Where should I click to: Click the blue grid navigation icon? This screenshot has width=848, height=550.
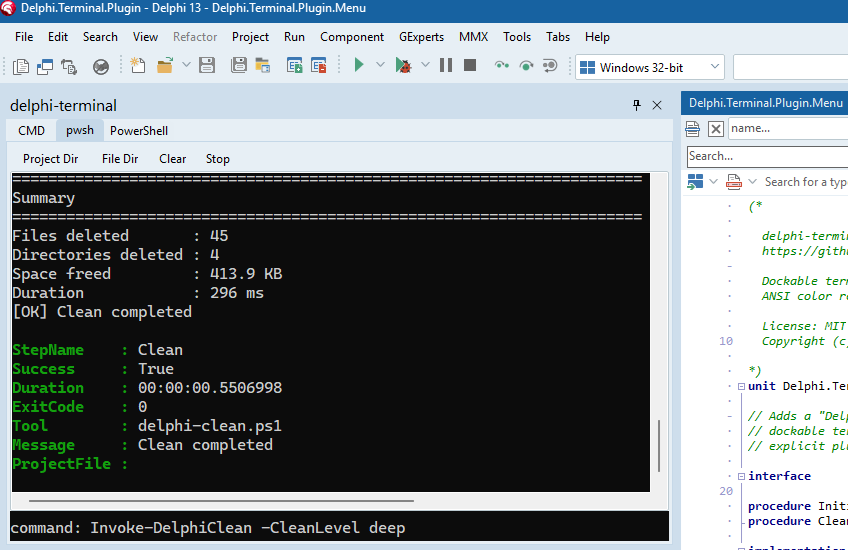(x=695, y=182)
